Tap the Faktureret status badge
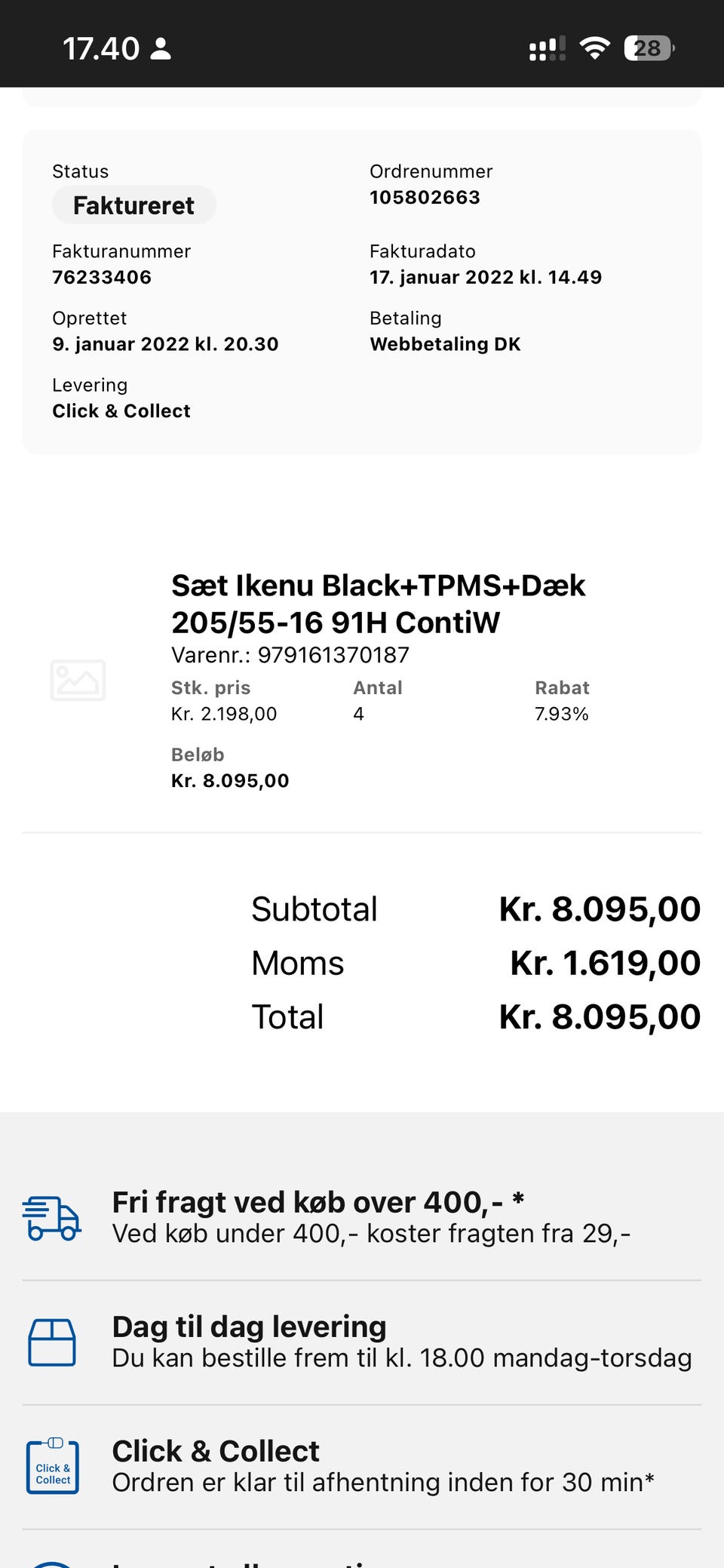The width and height of the screenshot is (724, 1568). [x=133, y=205]
